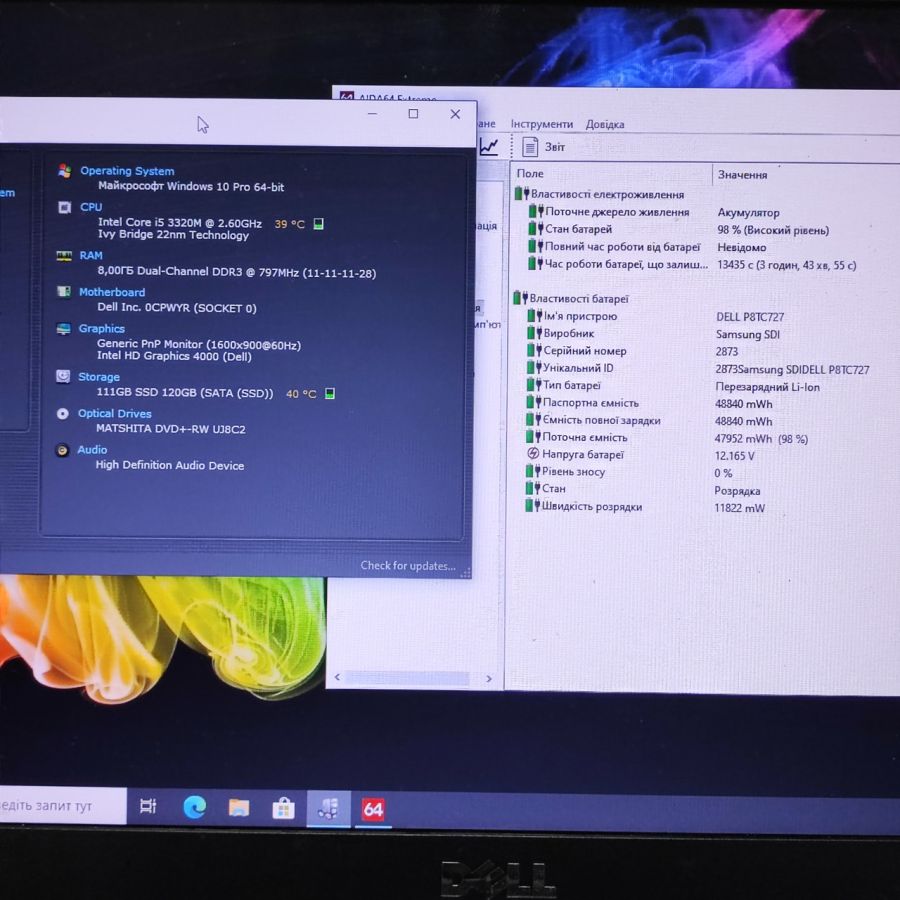Click the storage temperature indicator icon next to 40 °C
The image size is (900, 900).
tap(329, 393)
